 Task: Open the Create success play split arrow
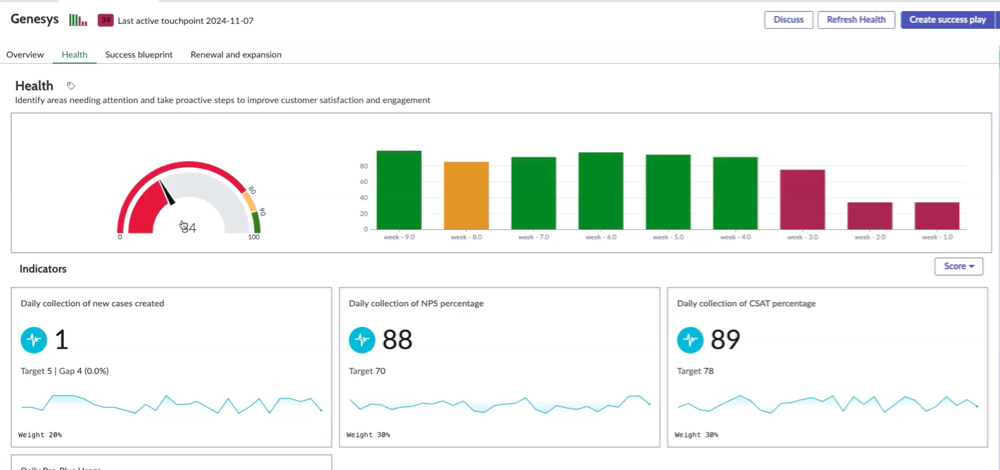click(997, 20)
